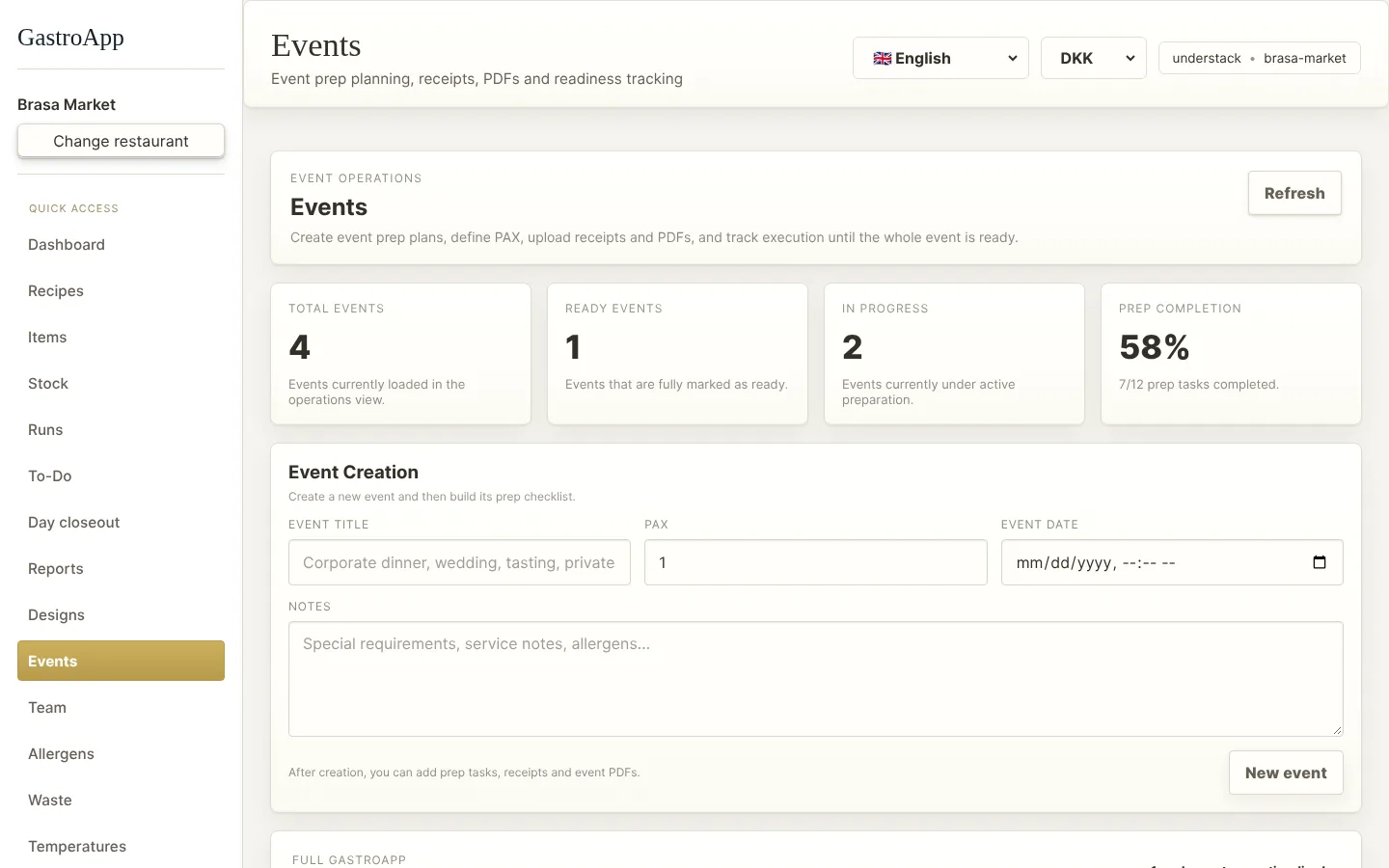The height and width of the screenshot is (868, 1389).
Task: Open Dashboard in the sidebar
Action: click(121, 245)
